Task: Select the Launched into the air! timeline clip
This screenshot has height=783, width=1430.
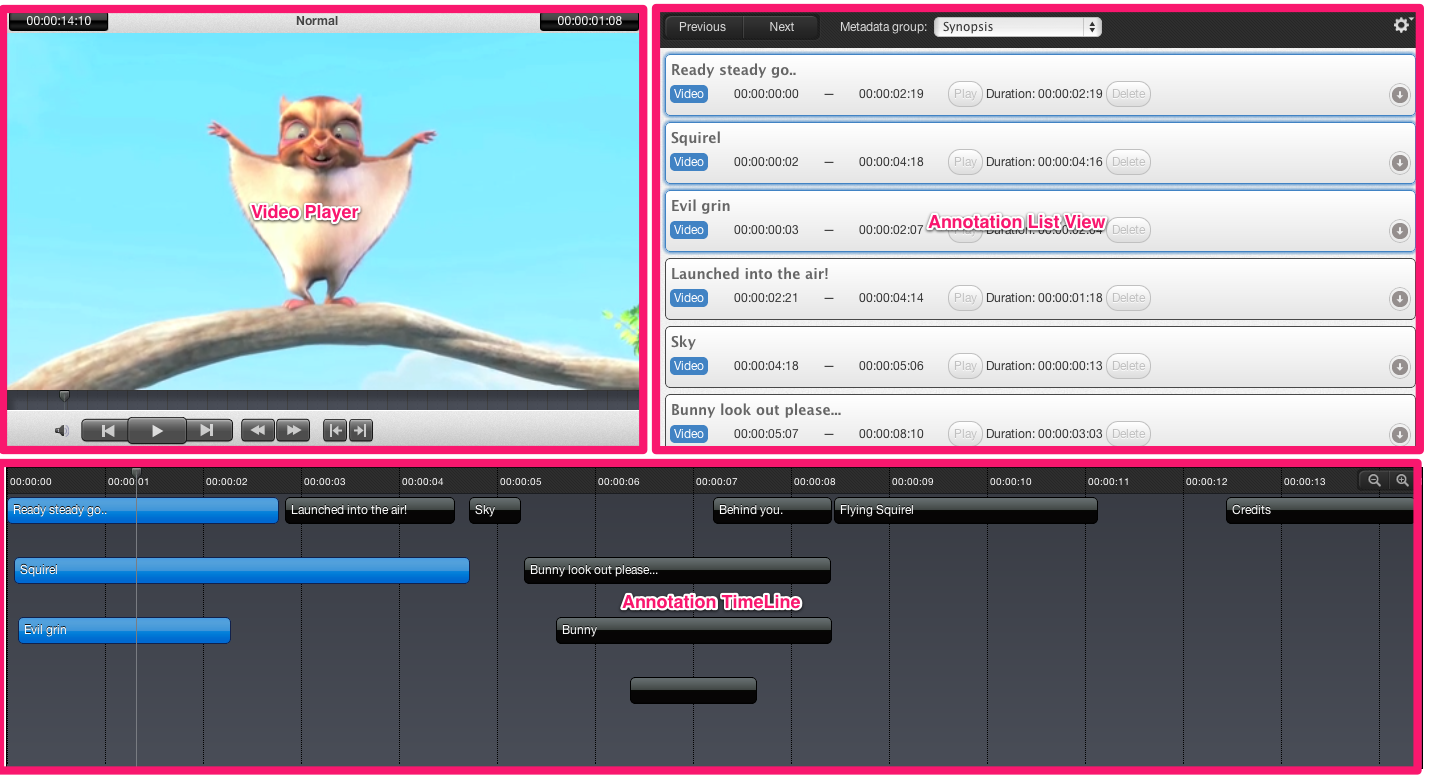Action: (x=370, y=511)
